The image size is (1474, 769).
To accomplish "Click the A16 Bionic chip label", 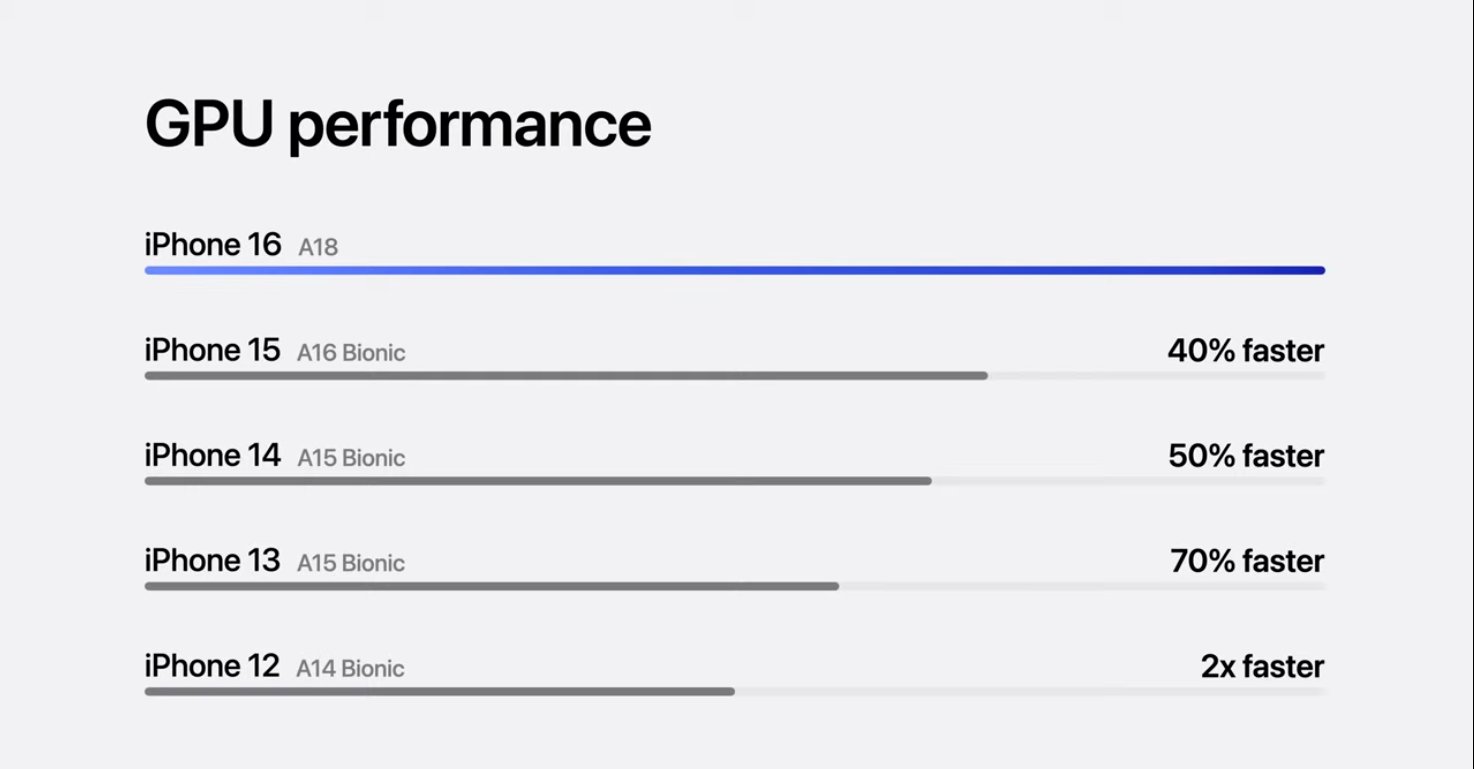I will pyautogui.click(x=351, y=353).
